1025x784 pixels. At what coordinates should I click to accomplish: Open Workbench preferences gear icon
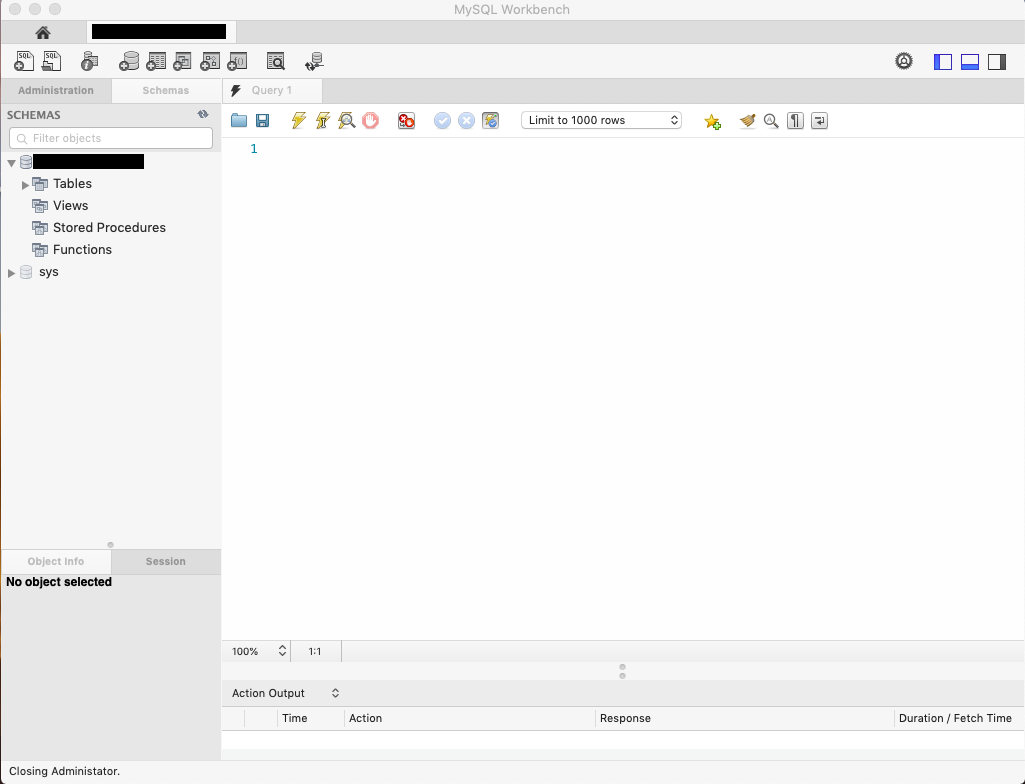[904, 61]
